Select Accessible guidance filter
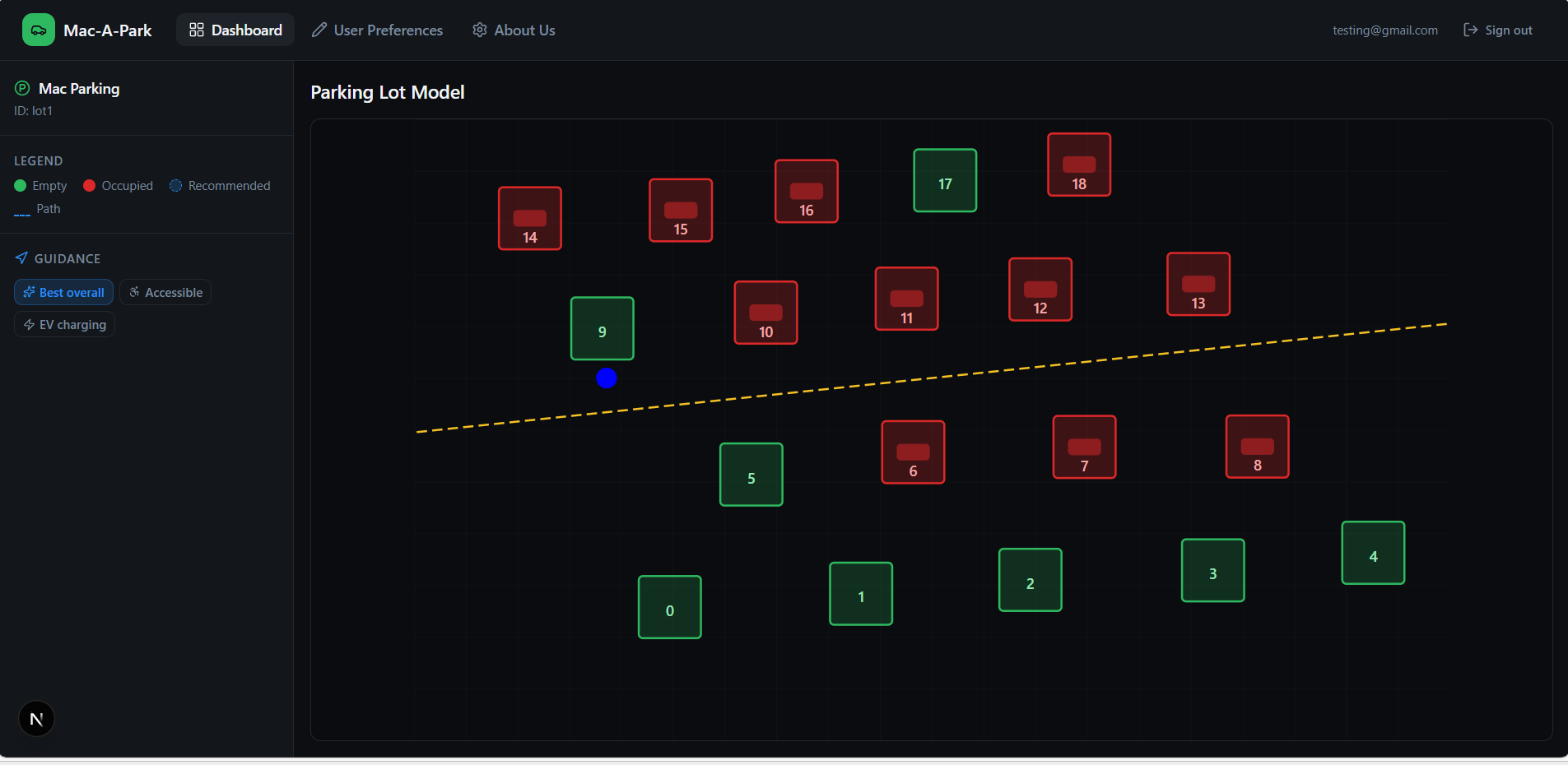1568x765 pixels. (x=165, y=292)
